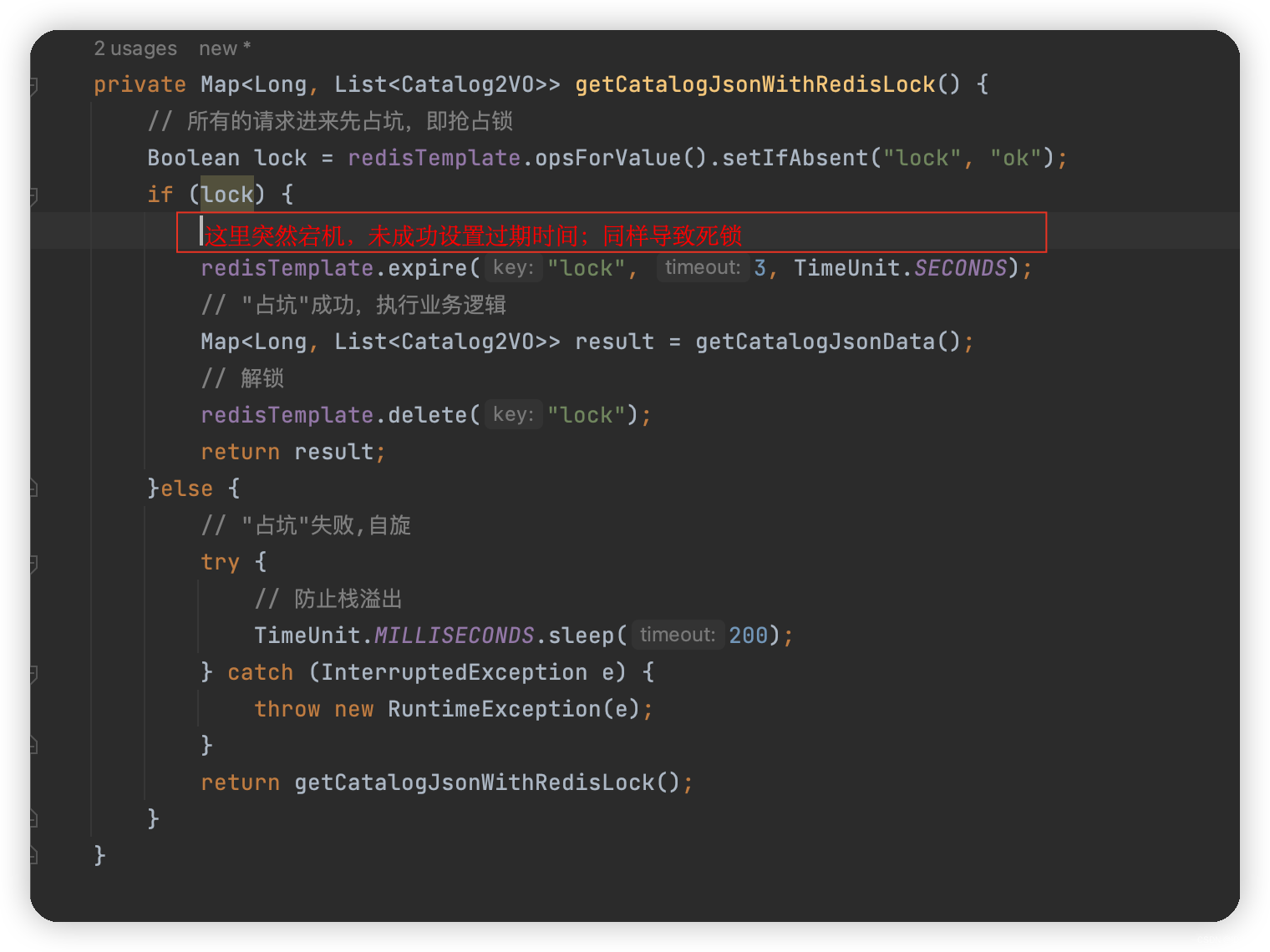
Task: Click the catch keyword
Action: coord(261,672)
